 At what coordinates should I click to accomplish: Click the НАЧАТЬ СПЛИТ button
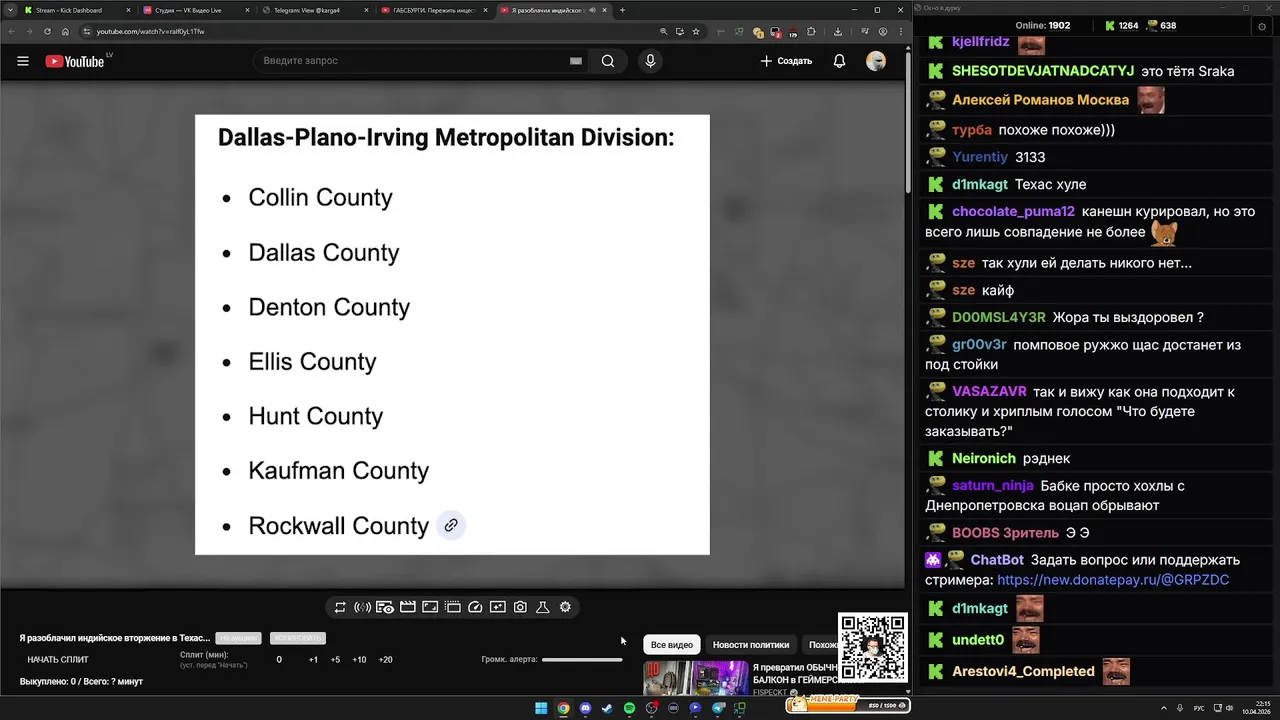coord(58,660)
